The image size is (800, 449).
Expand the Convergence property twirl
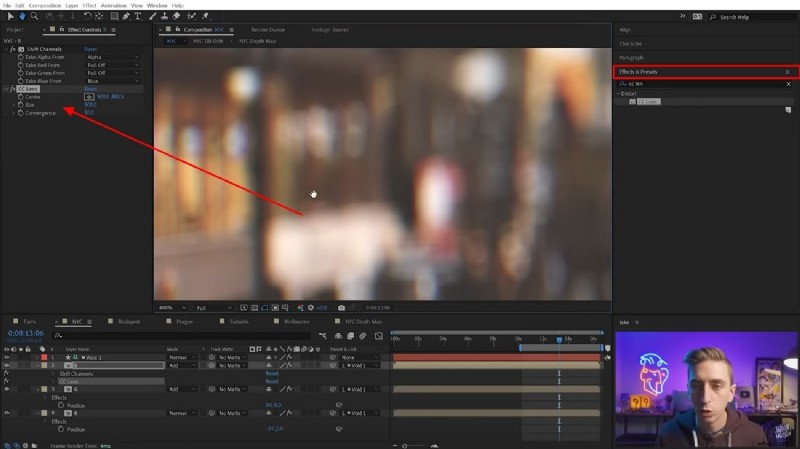point(14,113)
